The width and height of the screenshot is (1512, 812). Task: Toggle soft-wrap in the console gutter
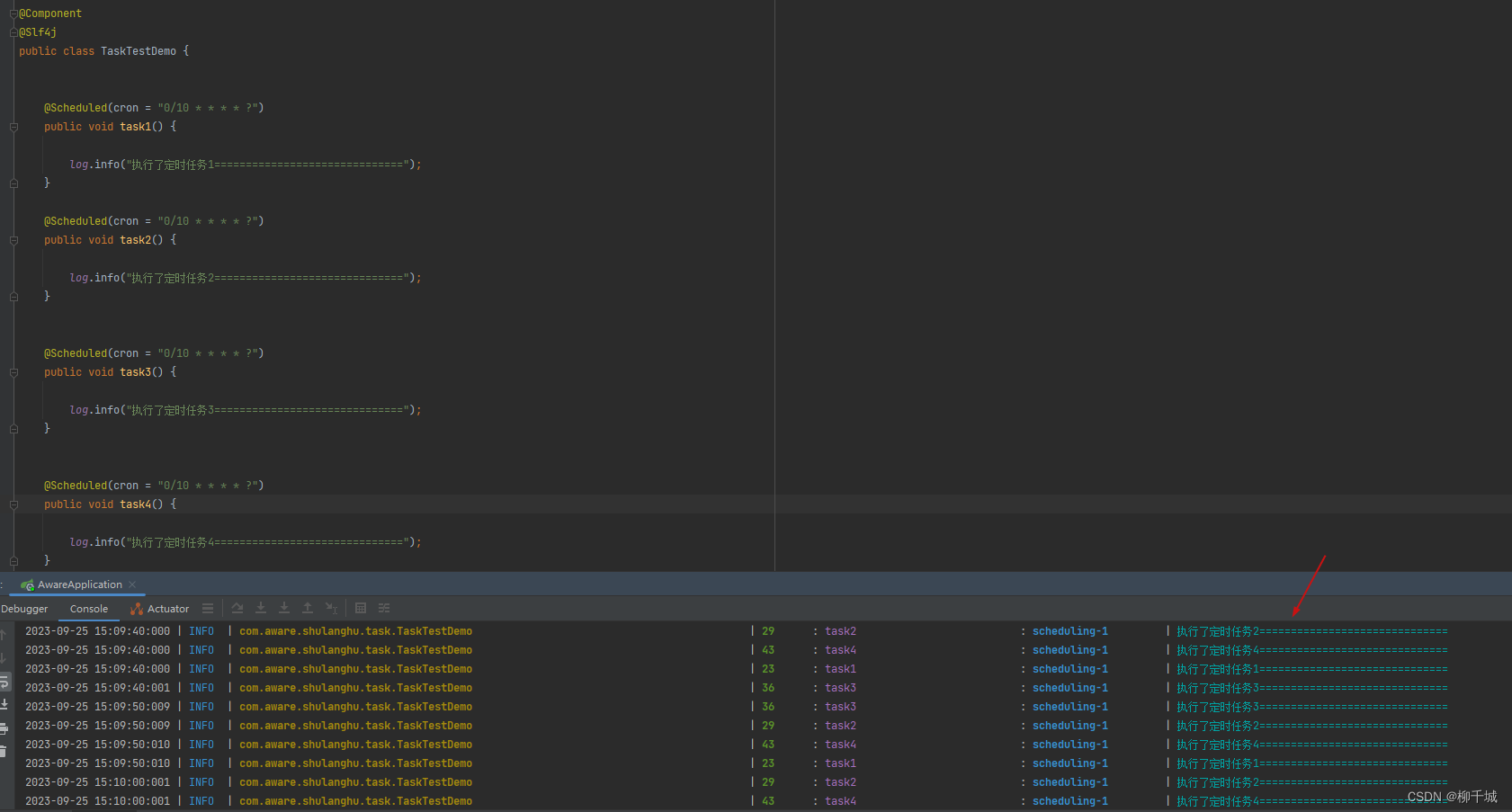tap(4, 682)
